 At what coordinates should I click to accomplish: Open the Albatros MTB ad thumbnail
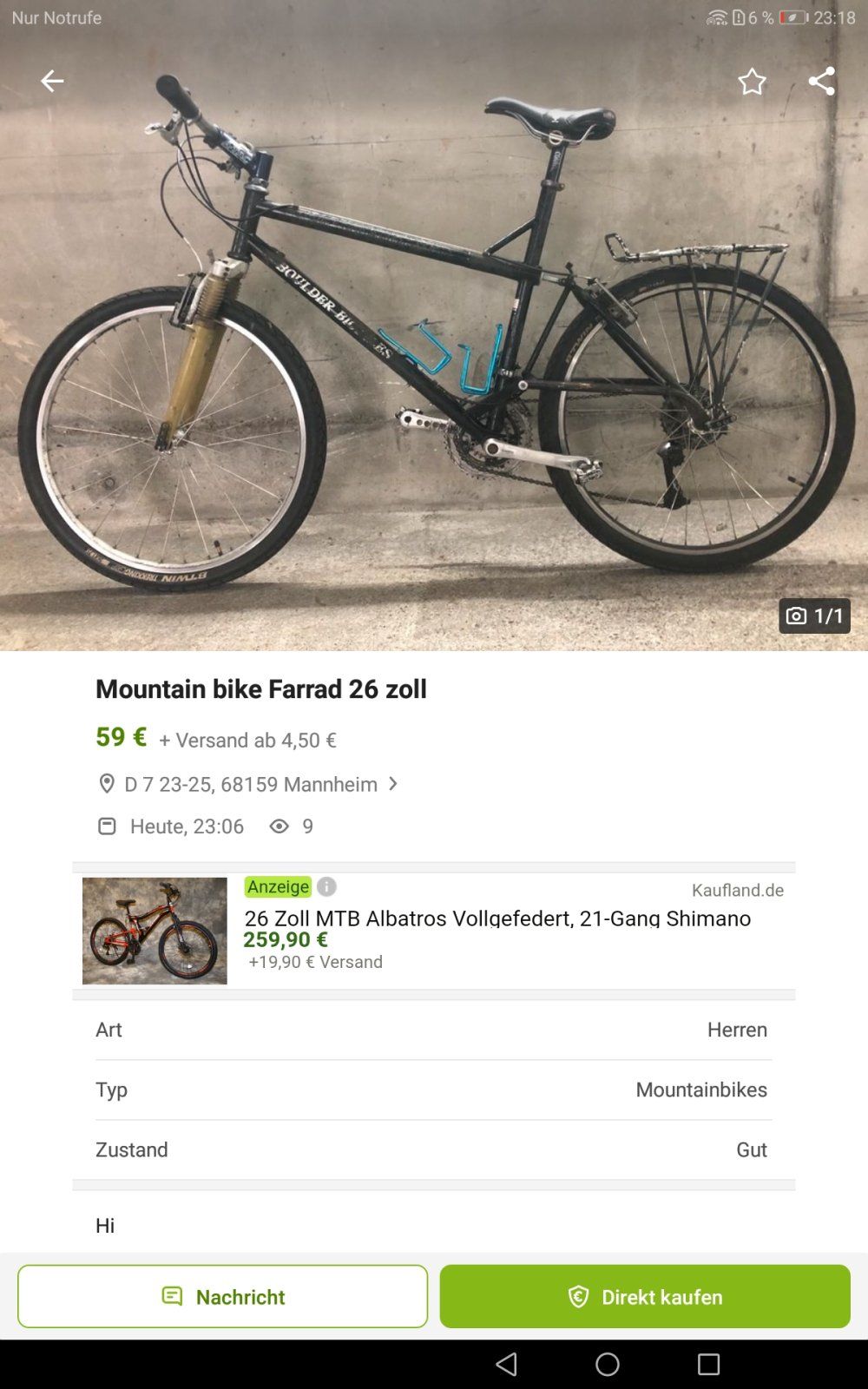pos(155,931)
